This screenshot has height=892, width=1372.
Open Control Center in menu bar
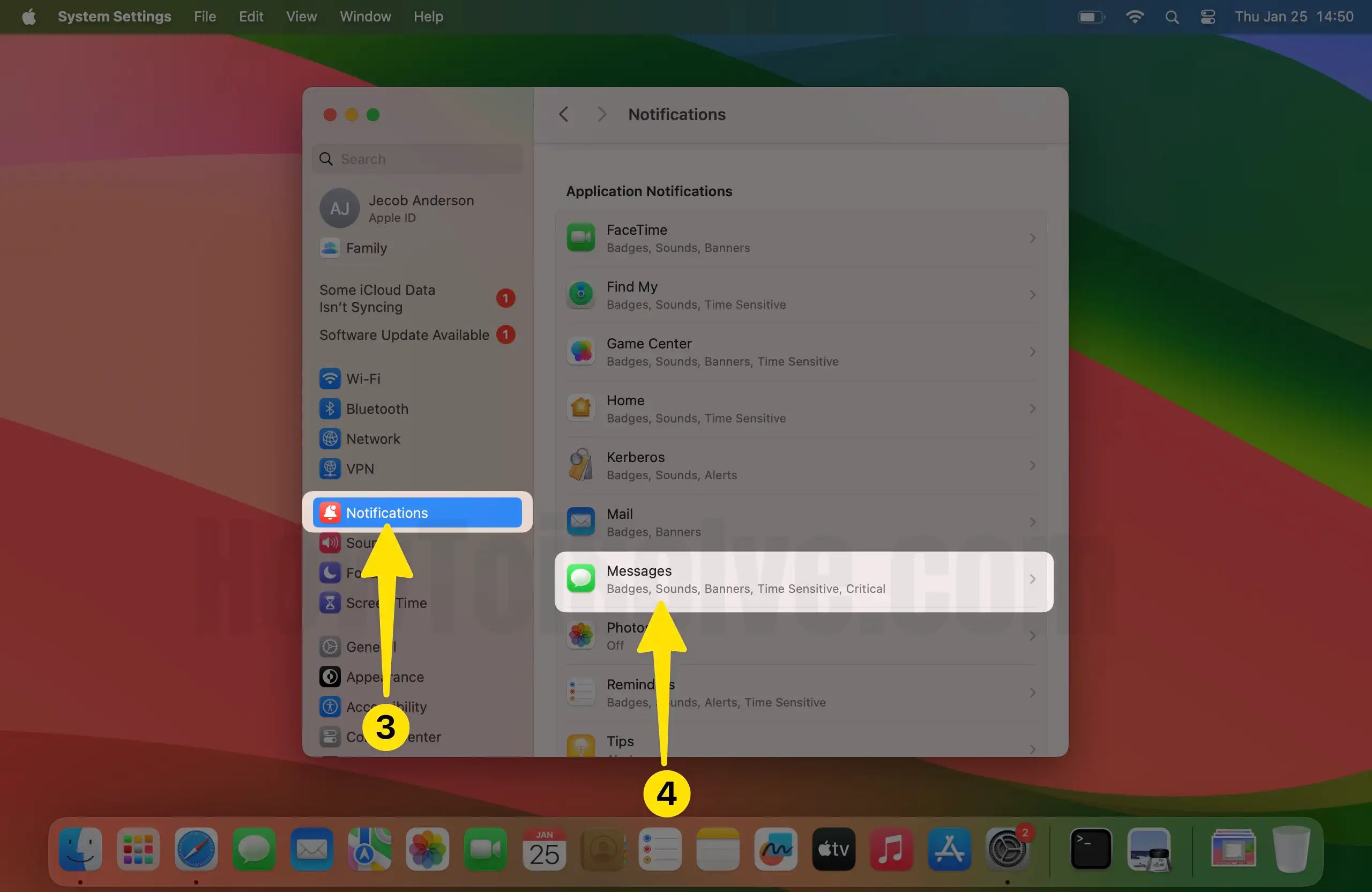(1207, 17)
